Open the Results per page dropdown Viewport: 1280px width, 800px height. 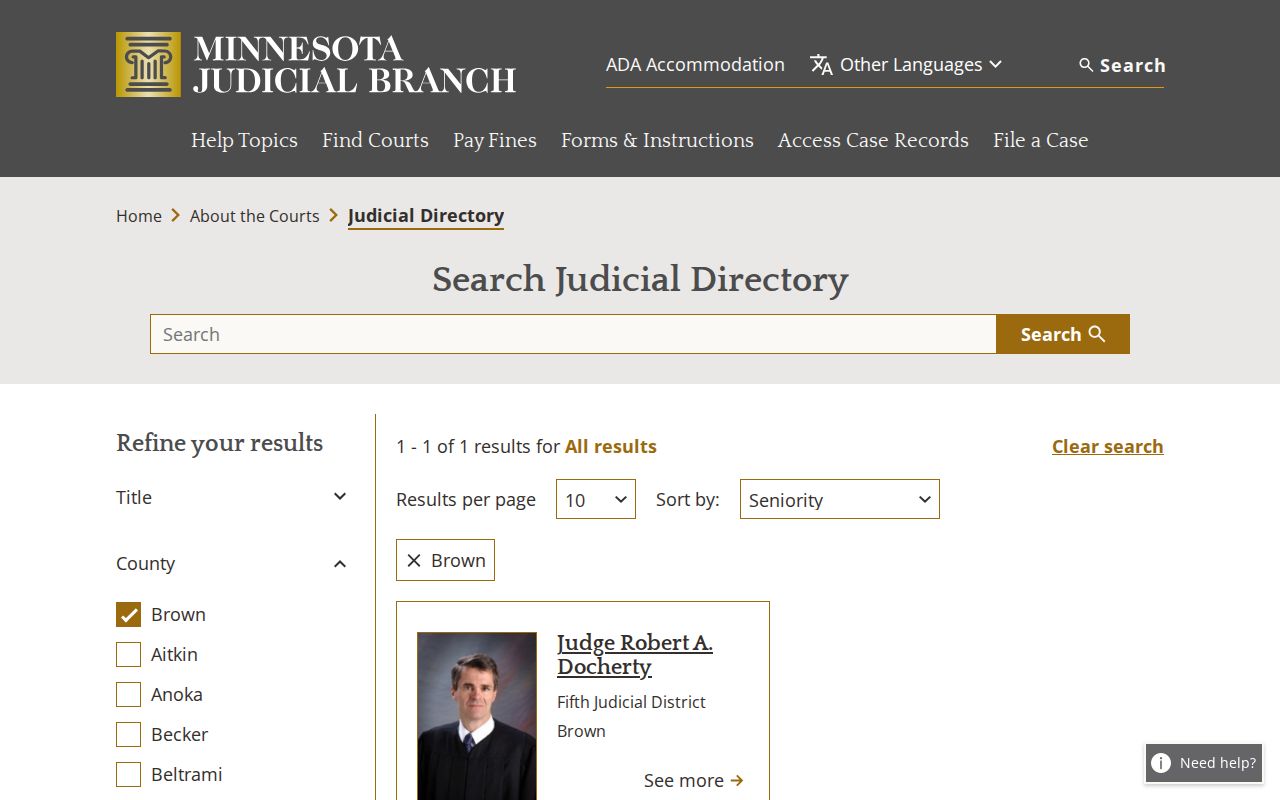tap(596, 499)
